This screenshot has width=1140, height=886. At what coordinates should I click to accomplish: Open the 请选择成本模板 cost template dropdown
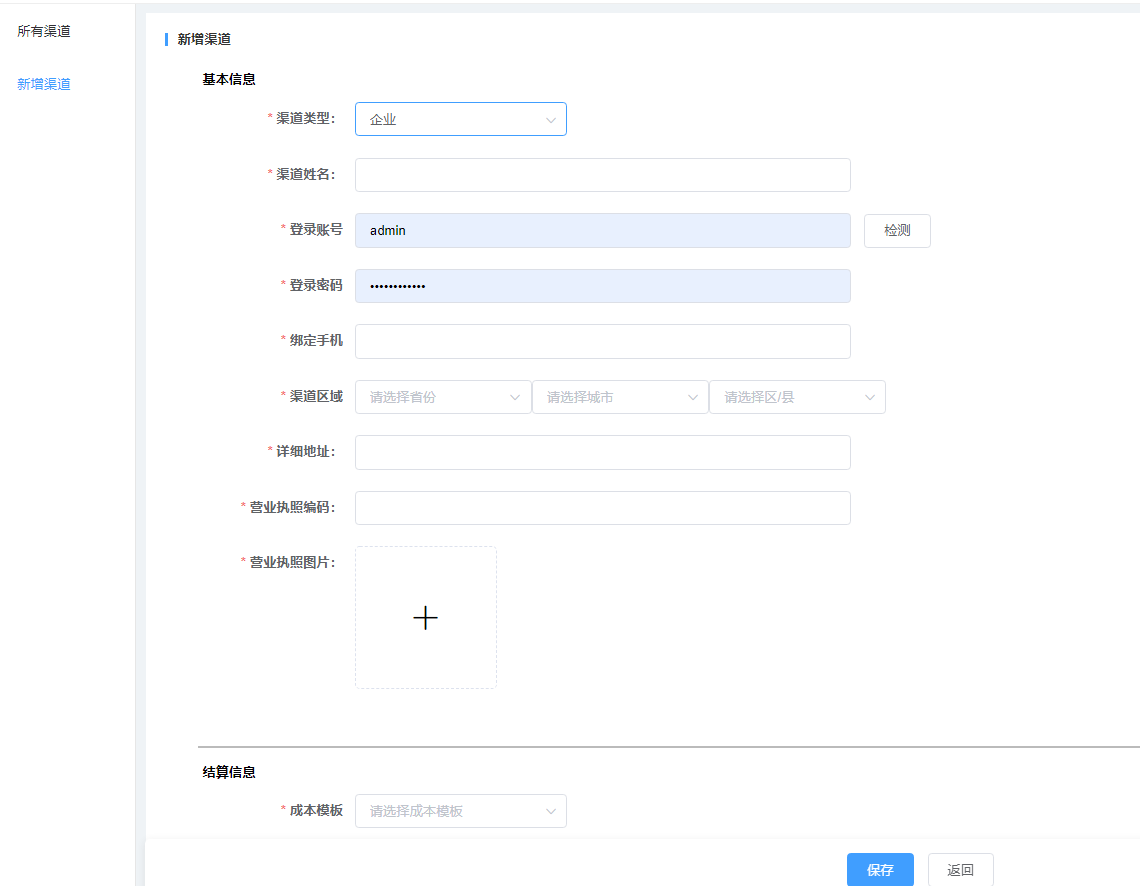460,811
